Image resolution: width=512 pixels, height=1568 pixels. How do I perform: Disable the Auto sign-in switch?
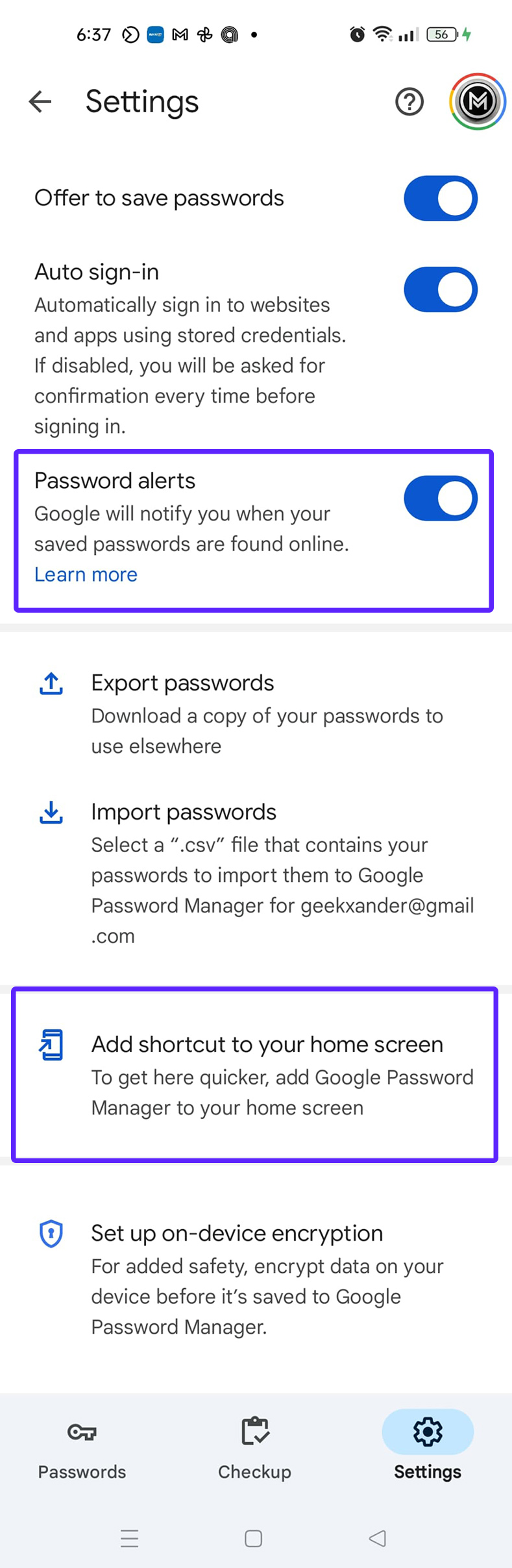[x=441, y=289]
